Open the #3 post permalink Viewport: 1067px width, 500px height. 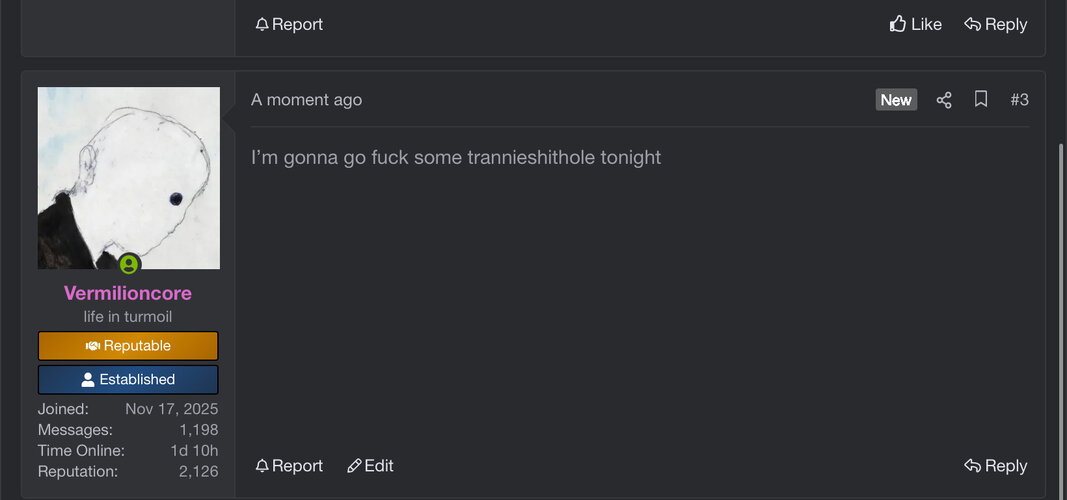tap(1019, 100)
